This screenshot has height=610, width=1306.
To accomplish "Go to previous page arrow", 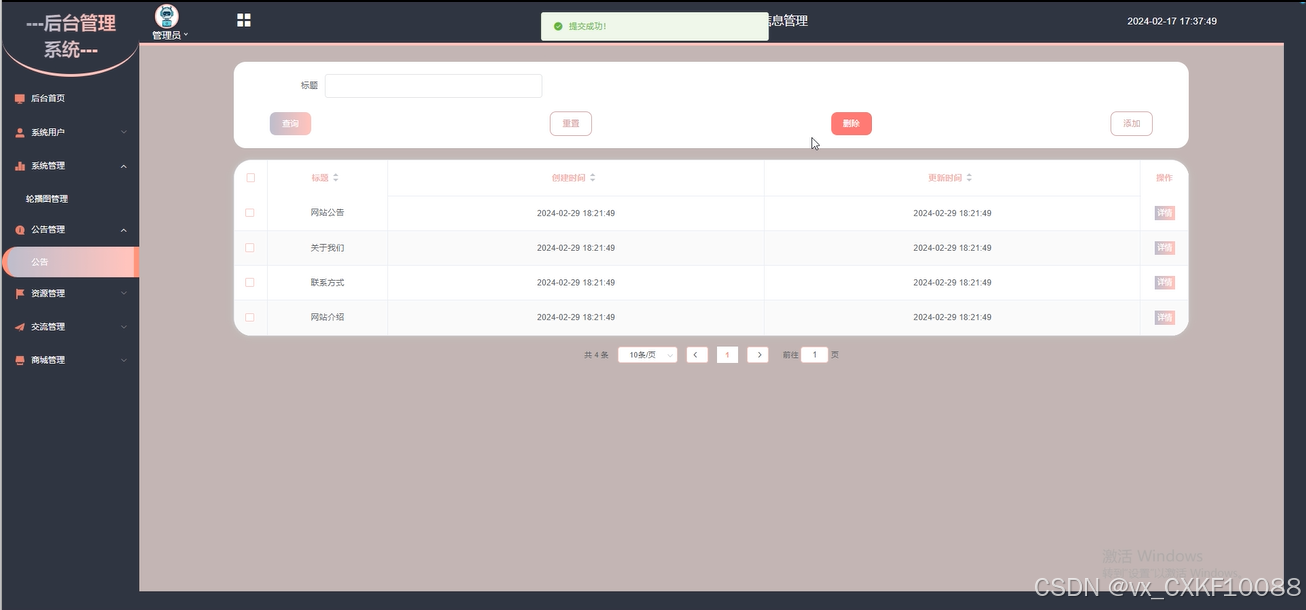I will pos(697,355).
